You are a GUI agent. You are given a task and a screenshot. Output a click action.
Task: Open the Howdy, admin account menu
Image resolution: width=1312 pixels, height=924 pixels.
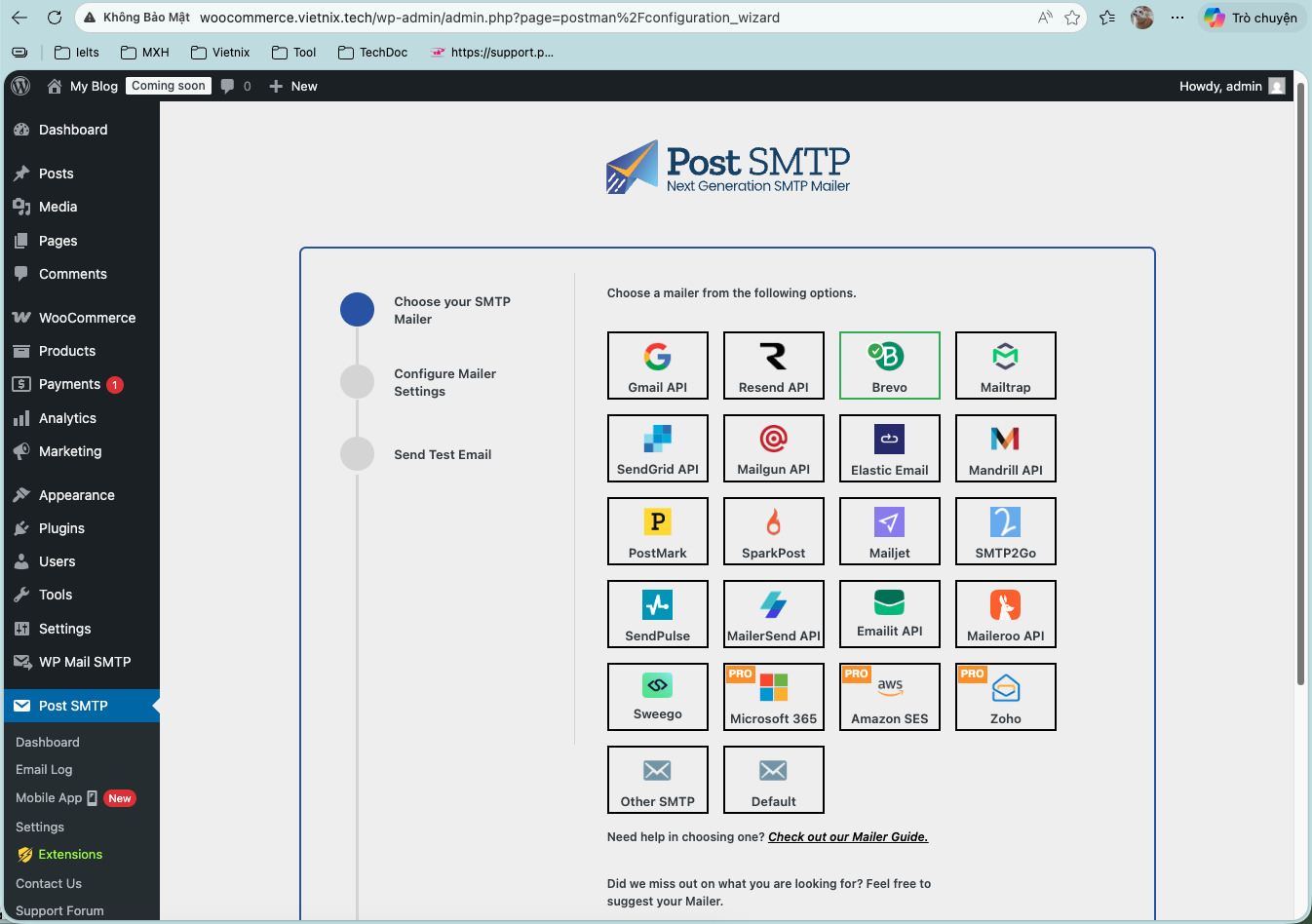click(1230, 86)
